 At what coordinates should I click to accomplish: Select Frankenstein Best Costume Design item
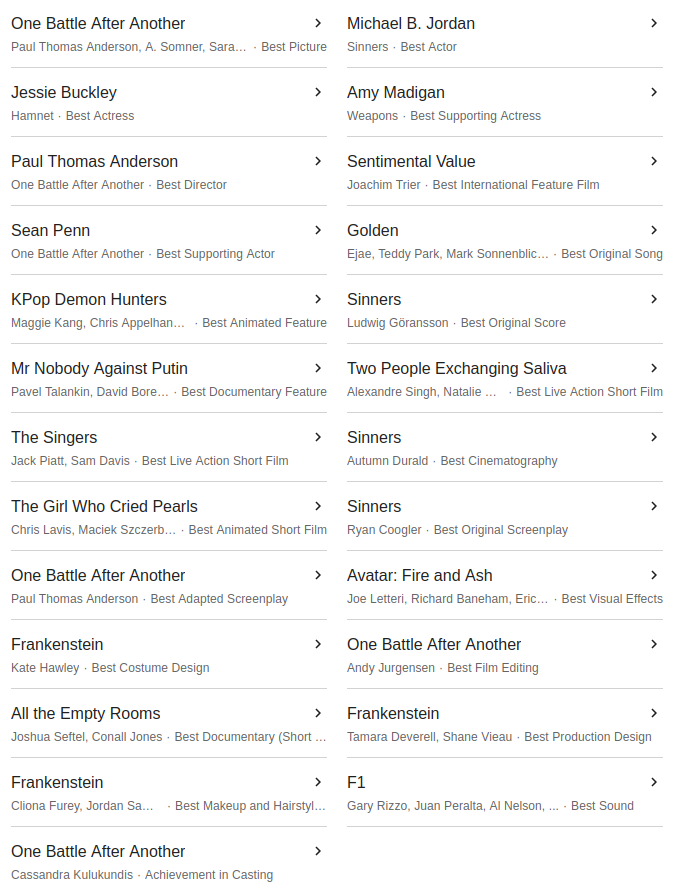click(x=169, y=655)
